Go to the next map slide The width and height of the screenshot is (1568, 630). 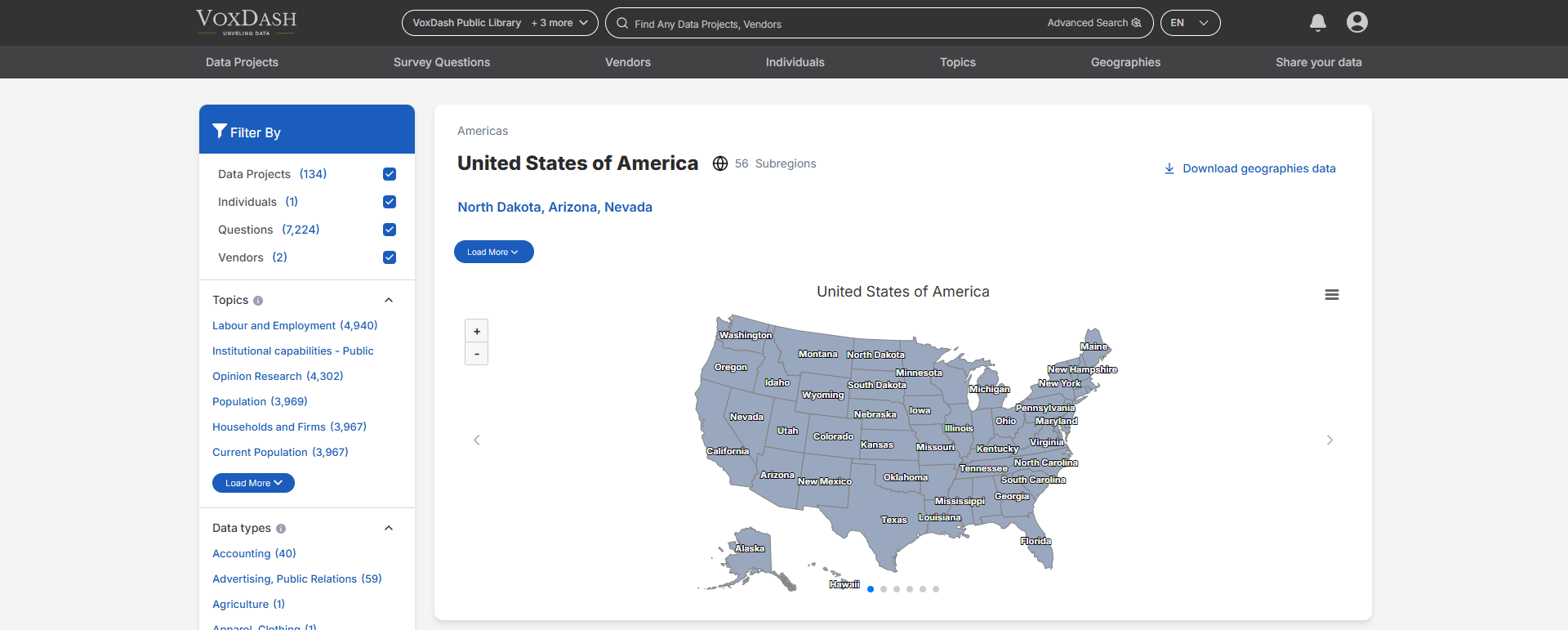[1330, 440]
